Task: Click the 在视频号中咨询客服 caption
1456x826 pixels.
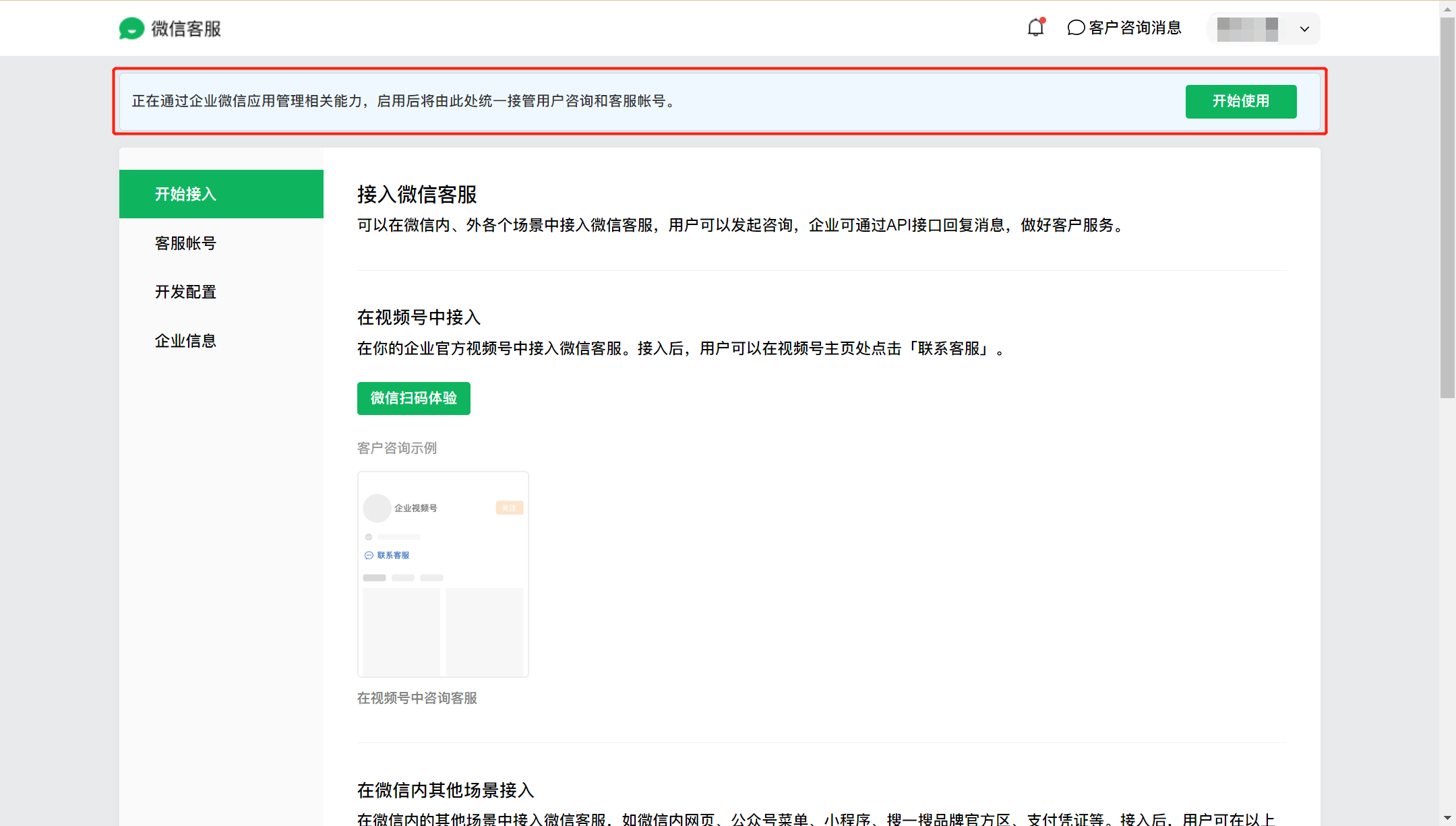Action: 417,698
